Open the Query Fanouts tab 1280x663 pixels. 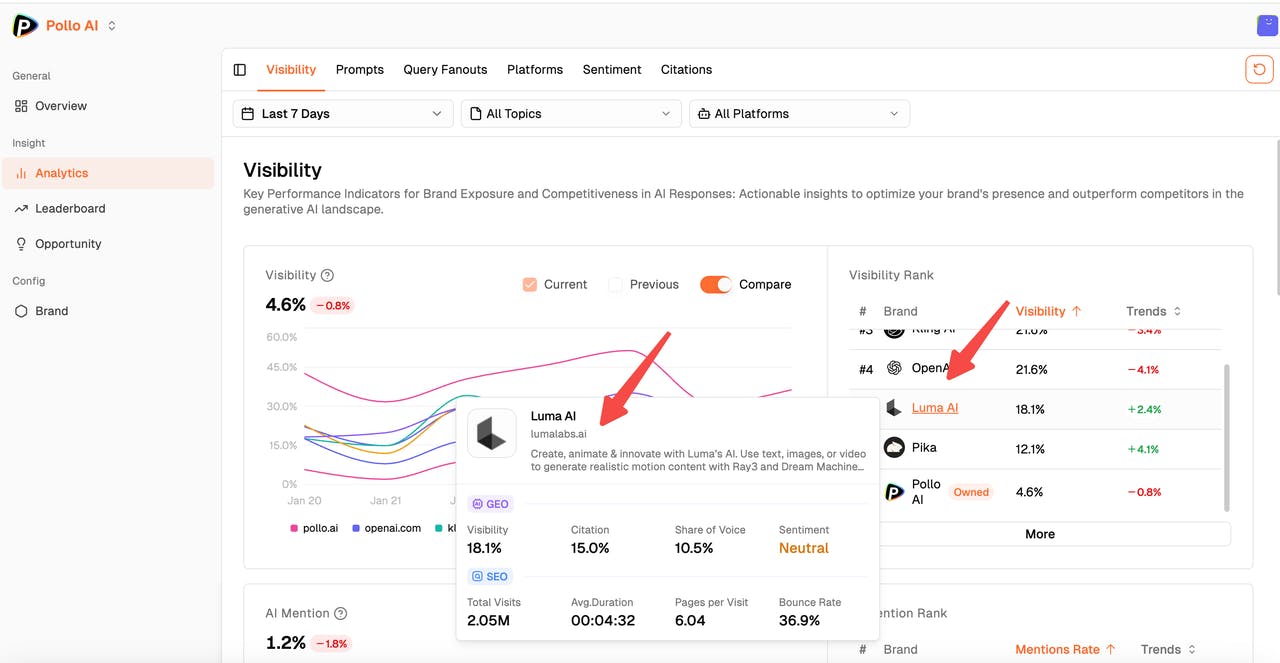[445, 70]
